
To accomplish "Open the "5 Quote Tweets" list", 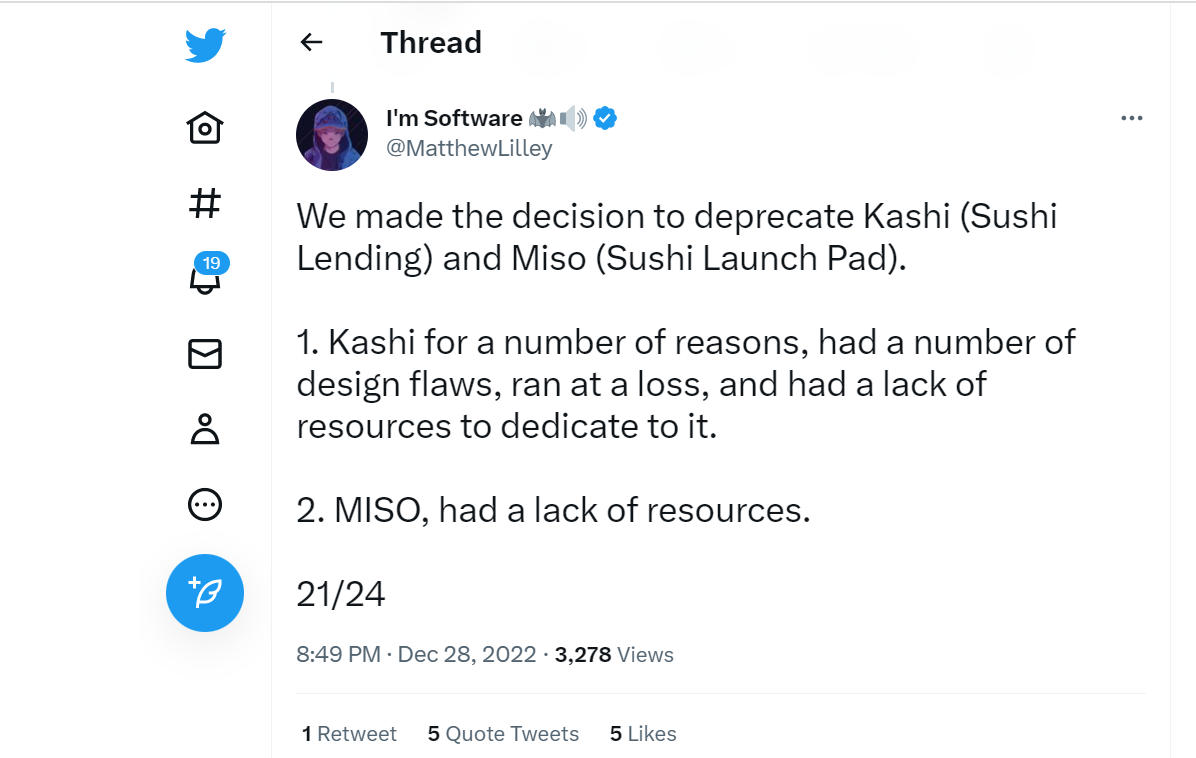I will (503, 734).
